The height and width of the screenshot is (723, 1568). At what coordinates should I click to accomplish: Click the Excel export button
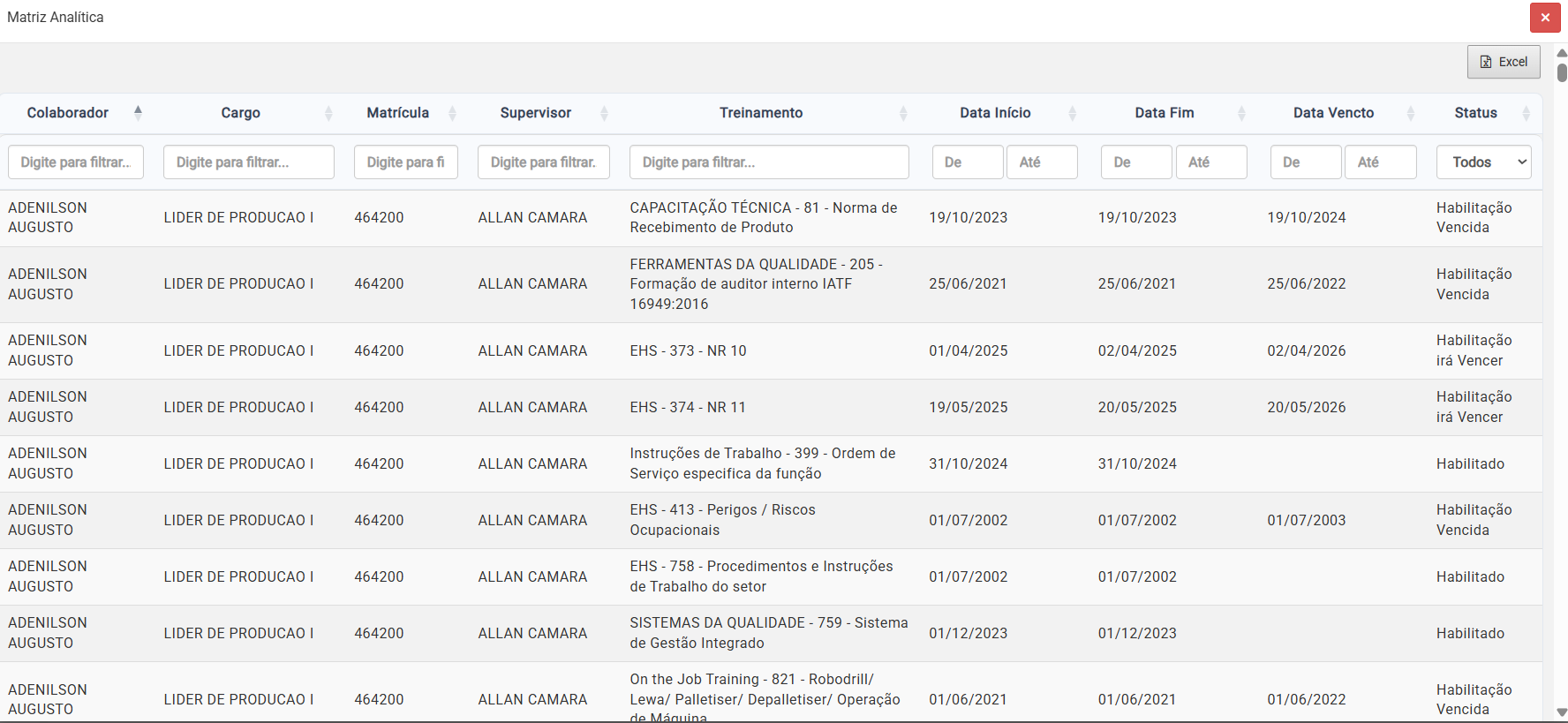point(1503,62)
